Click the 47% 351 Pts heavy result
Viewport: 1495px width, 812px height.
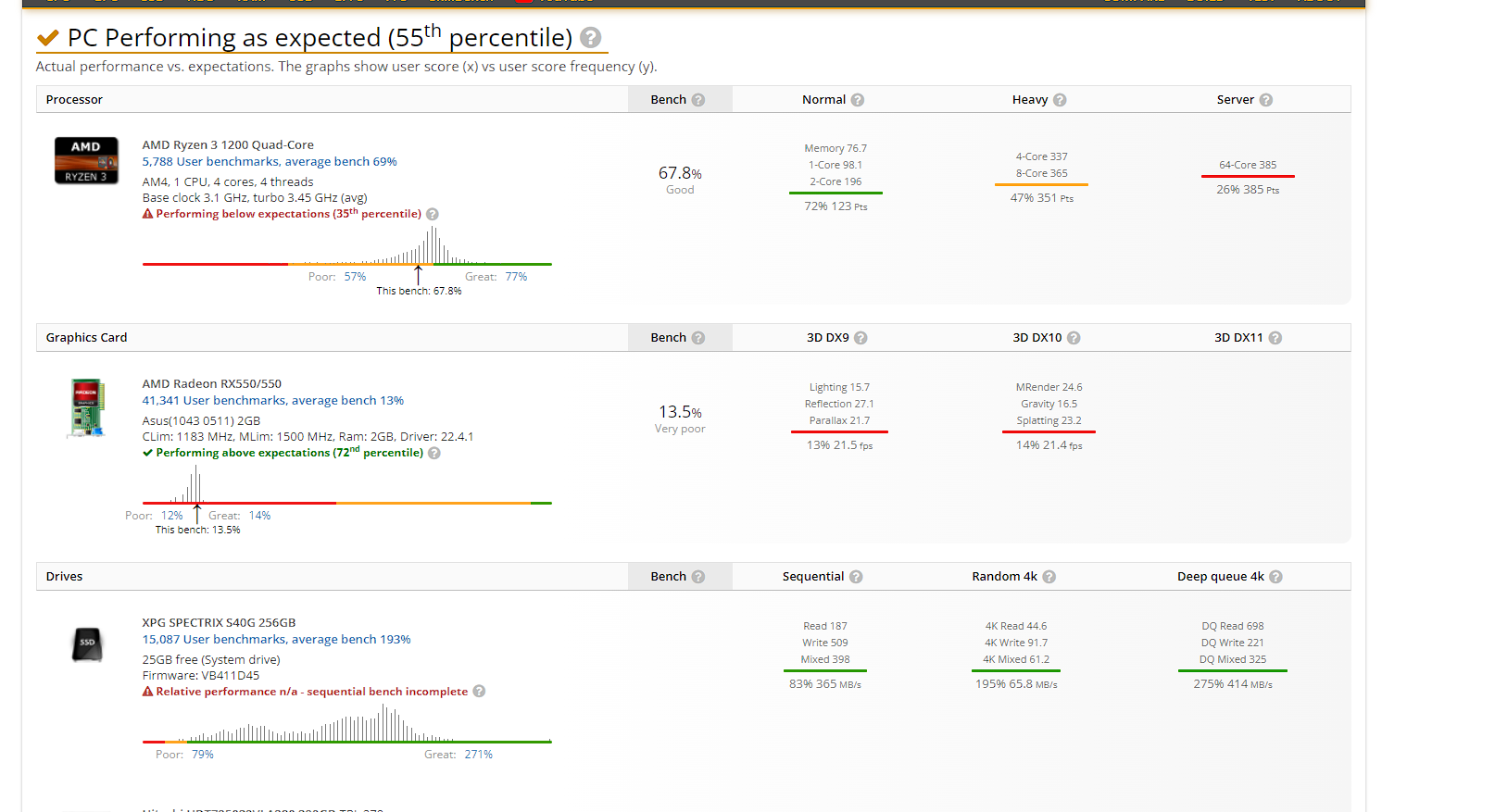[1041, 198]
